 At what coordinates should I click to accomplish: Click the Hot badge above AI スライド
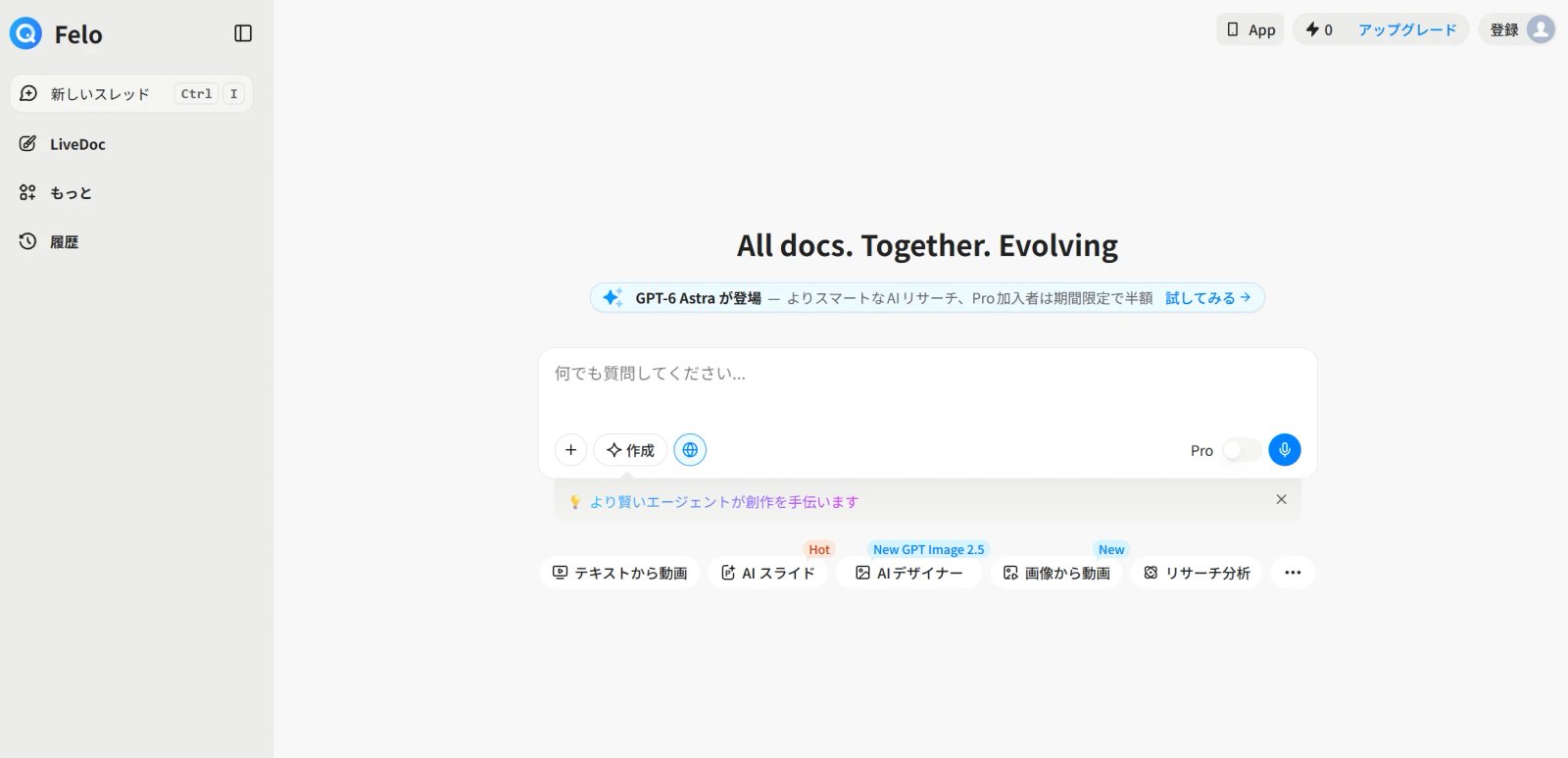click(819, 550)
